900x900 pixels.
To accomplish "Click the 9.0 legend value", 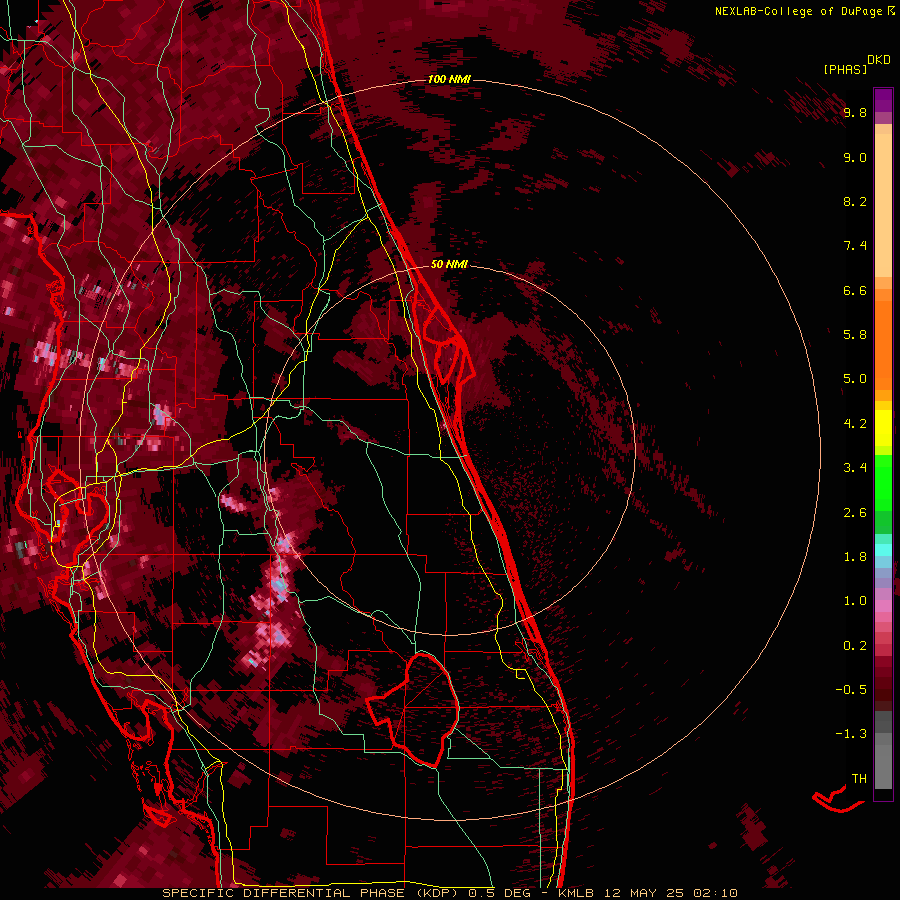I will (x=855, y=157).
